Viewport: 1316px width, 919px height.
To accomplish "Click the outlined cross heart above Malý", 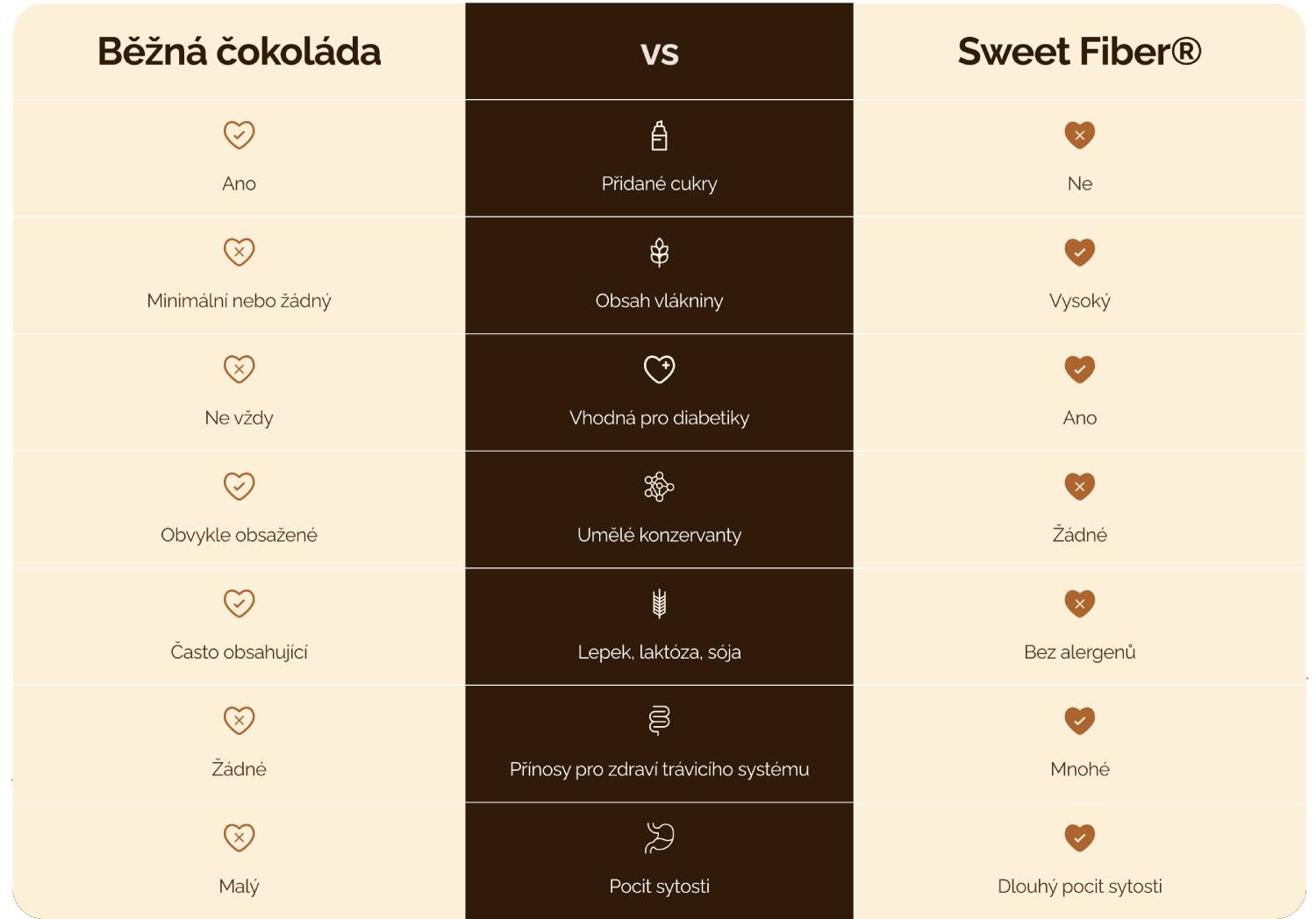I will pyautogui.click(x=239, y=837).
